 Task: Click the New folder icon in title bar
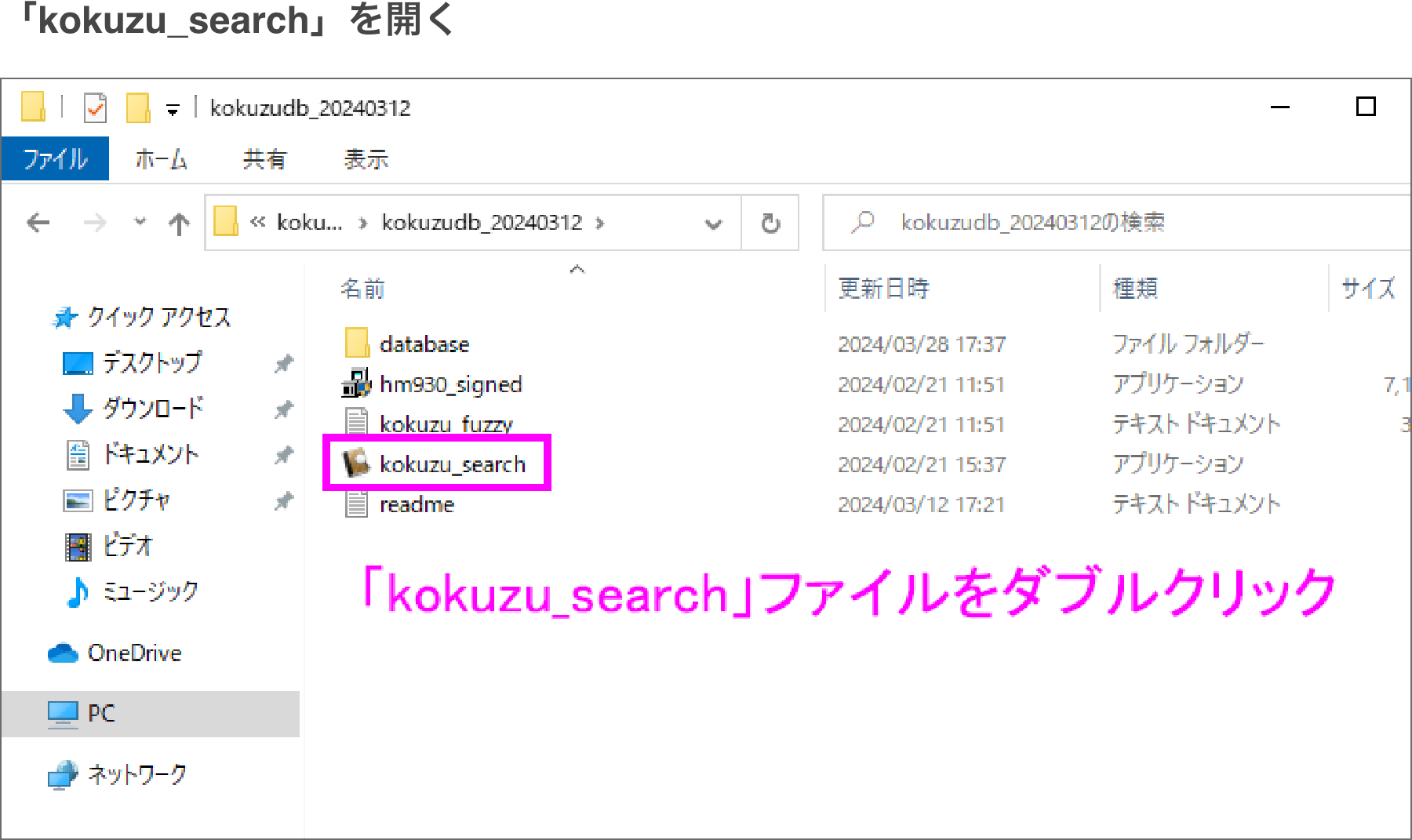tap(138, 107)
